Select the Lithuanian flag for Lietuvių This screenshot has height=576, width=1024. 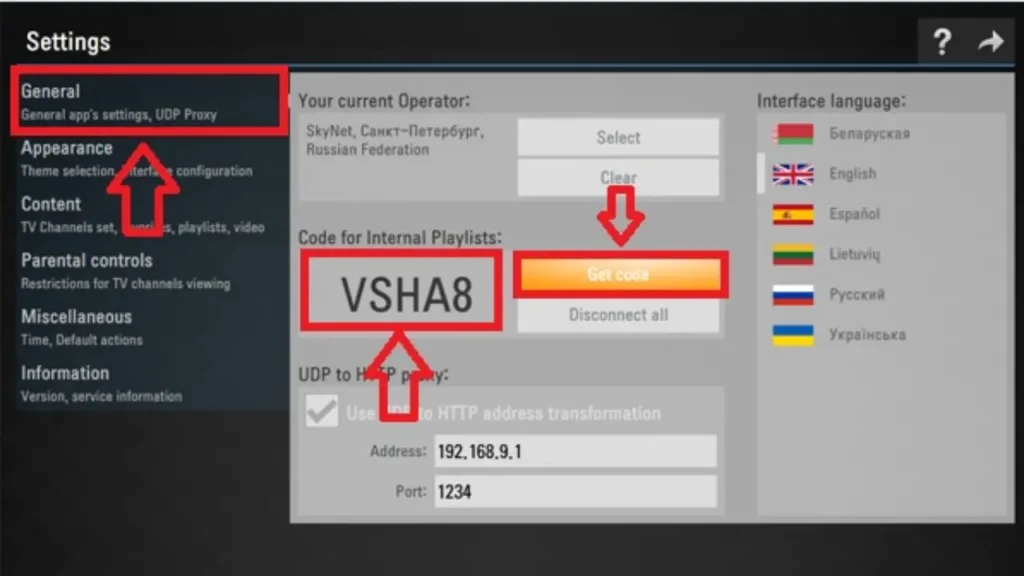coord(791,254)
